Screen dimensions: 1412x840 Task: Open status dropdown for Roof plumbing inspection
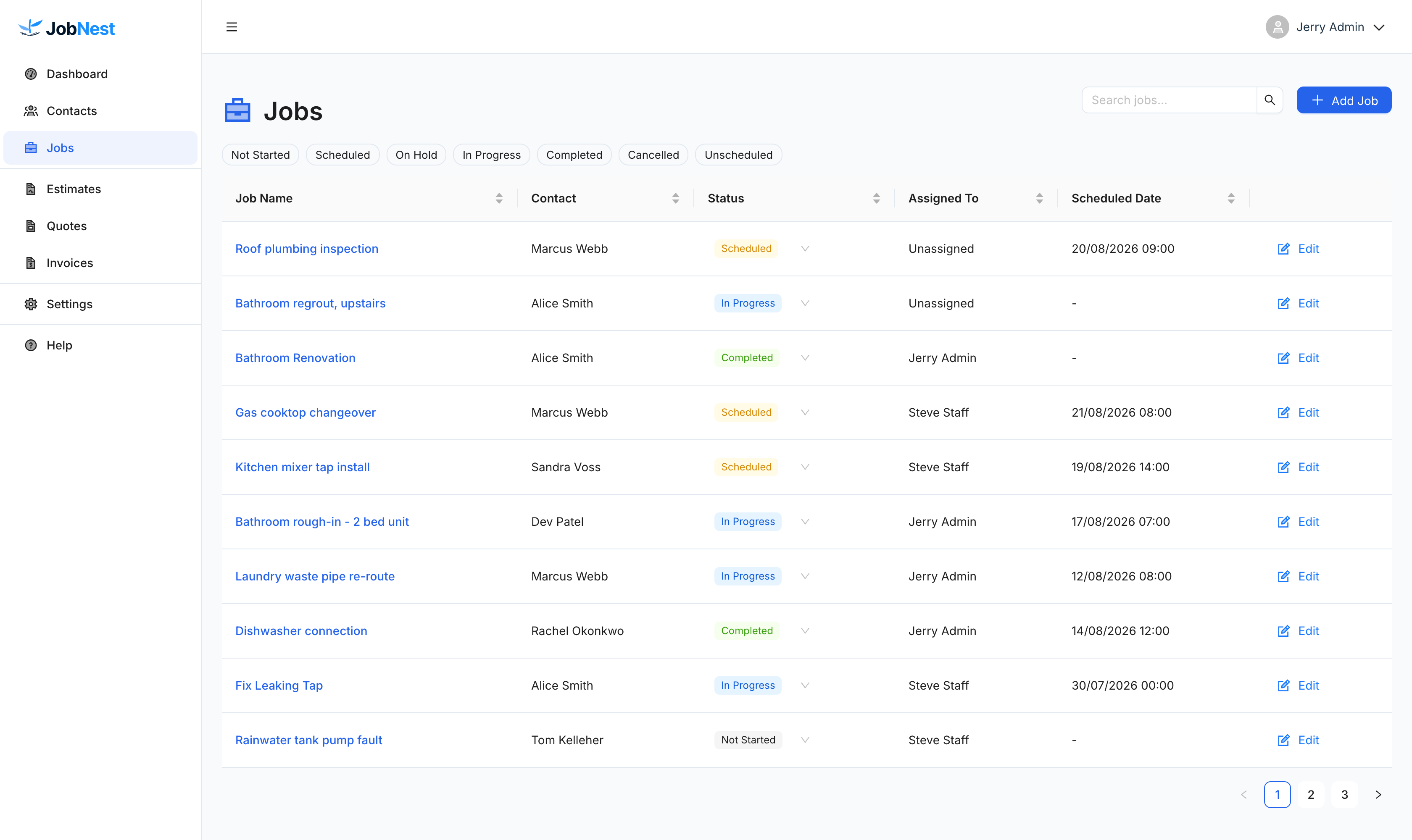pos(805,249)
